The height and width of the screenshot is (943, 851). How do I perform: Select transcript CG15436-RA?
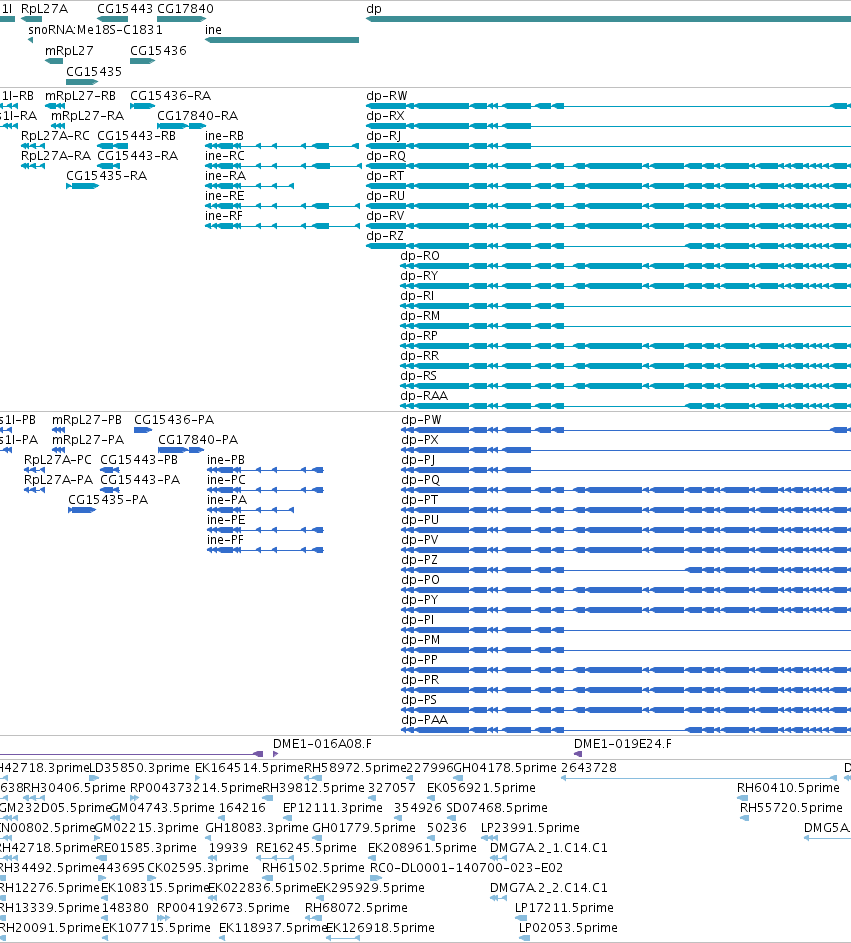(171, 96)
